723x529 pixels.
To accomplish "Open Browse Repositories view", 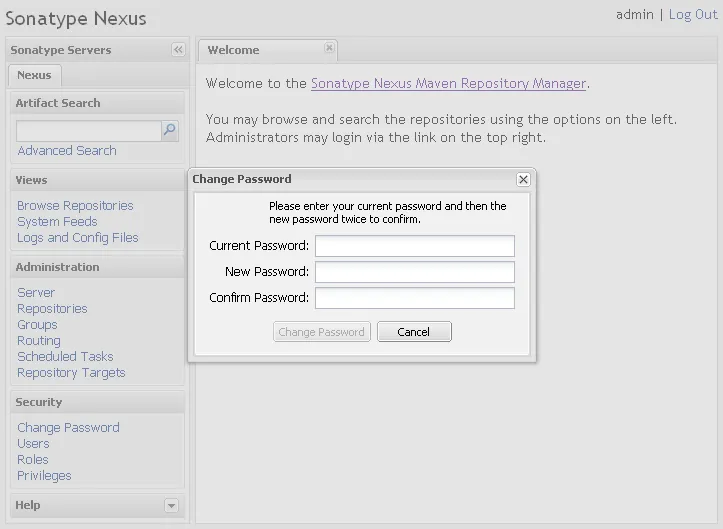I will (75, 205).
